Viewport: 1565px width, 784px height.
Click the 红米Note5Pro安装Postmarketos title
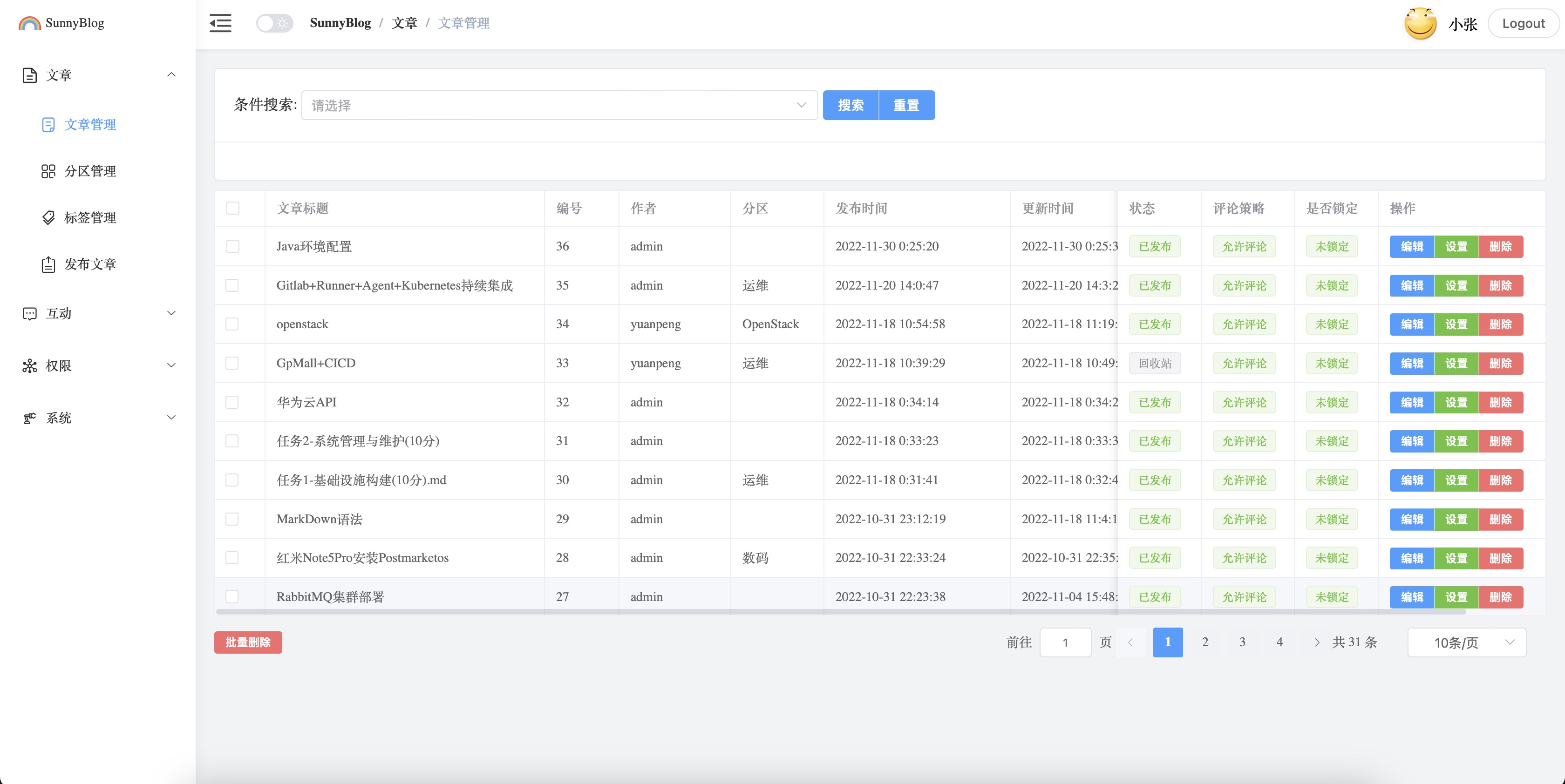coord(363,557)
